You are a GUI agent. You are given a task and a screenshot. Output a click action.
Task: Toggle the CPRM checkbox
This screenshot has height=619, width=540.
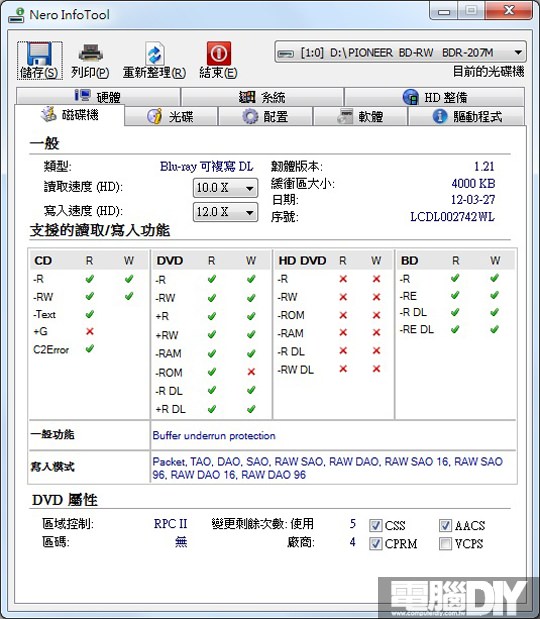click(x=375, y=544)
